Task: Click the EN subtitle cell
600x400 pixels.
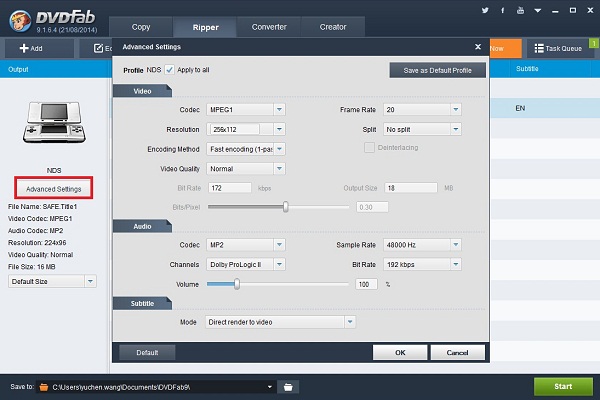Action: (520, 108)
